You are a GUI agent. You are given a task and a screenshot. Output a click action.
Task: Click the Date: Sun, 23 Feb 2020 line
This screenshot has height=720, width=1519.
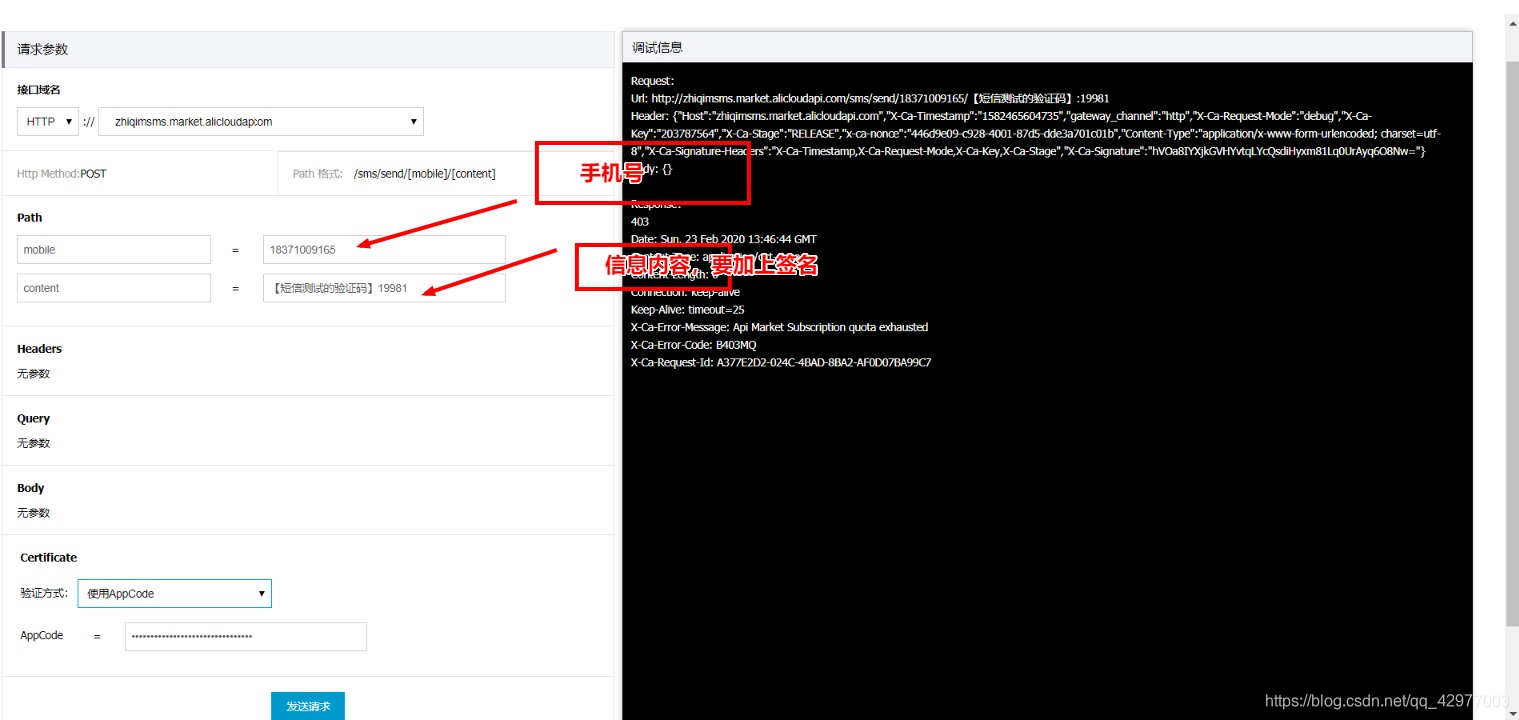tap(724, 240)
